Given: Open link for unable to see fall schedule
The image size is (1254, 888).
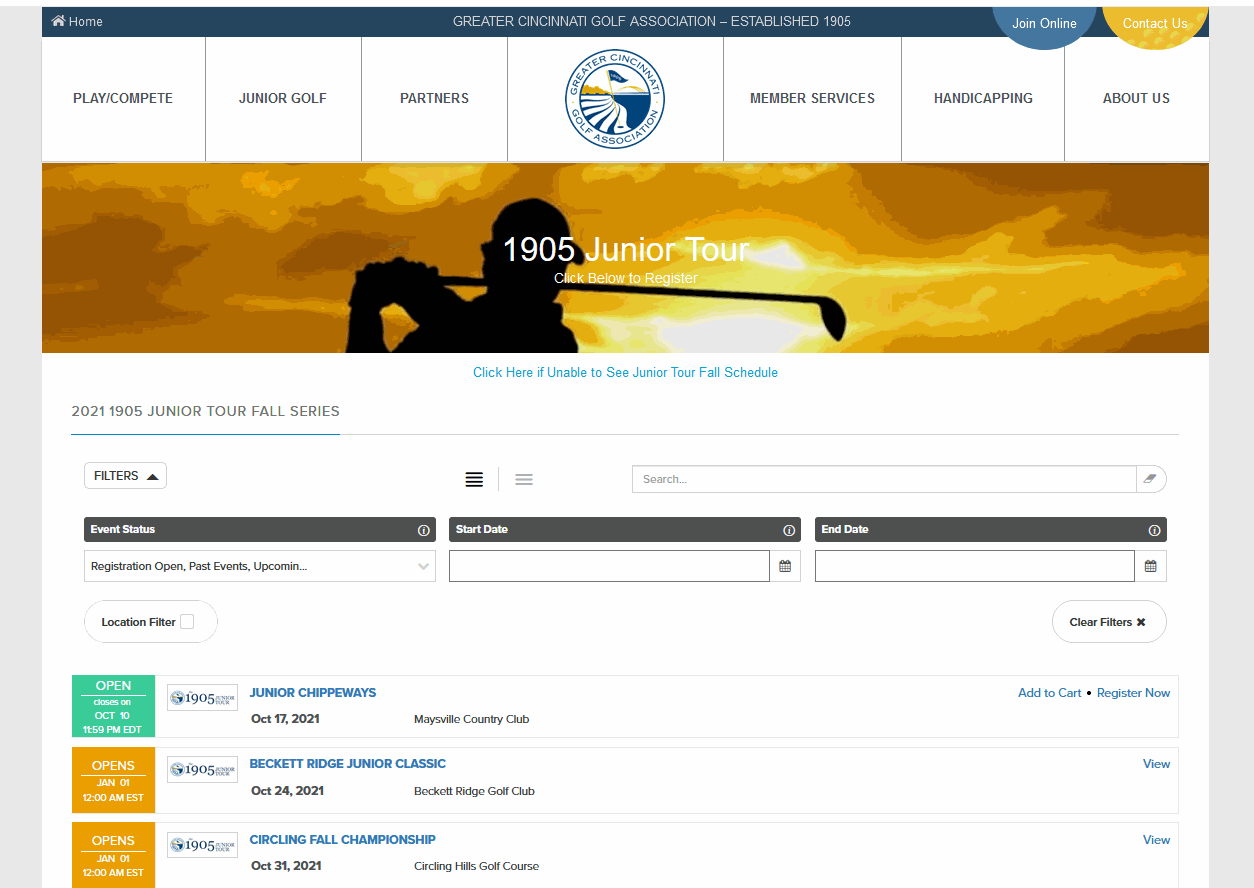Looking at the screenshot, I should point(625,372).
